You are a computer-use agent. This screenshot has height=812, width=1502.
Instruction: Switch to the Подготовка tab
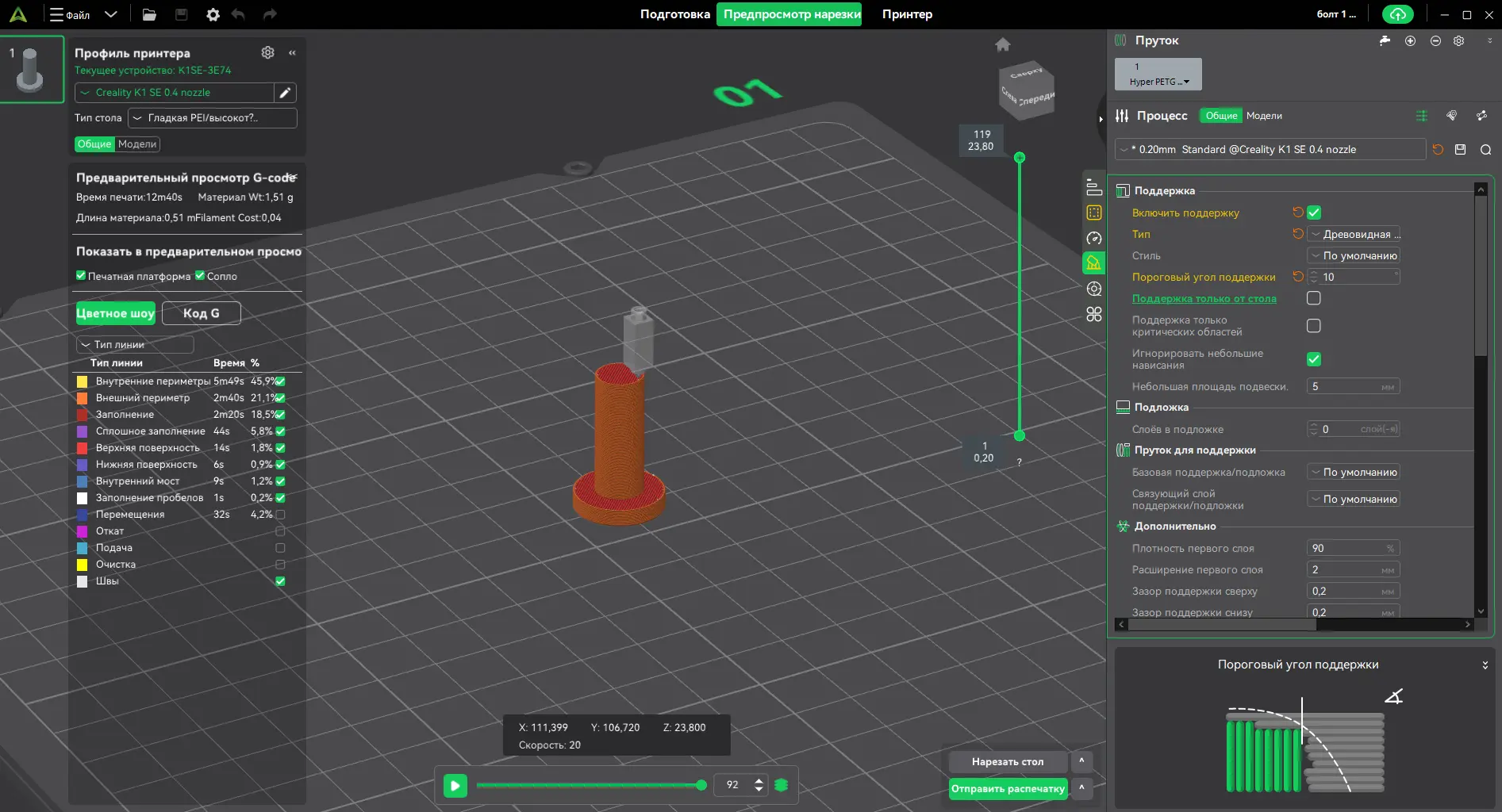(675, 14)
